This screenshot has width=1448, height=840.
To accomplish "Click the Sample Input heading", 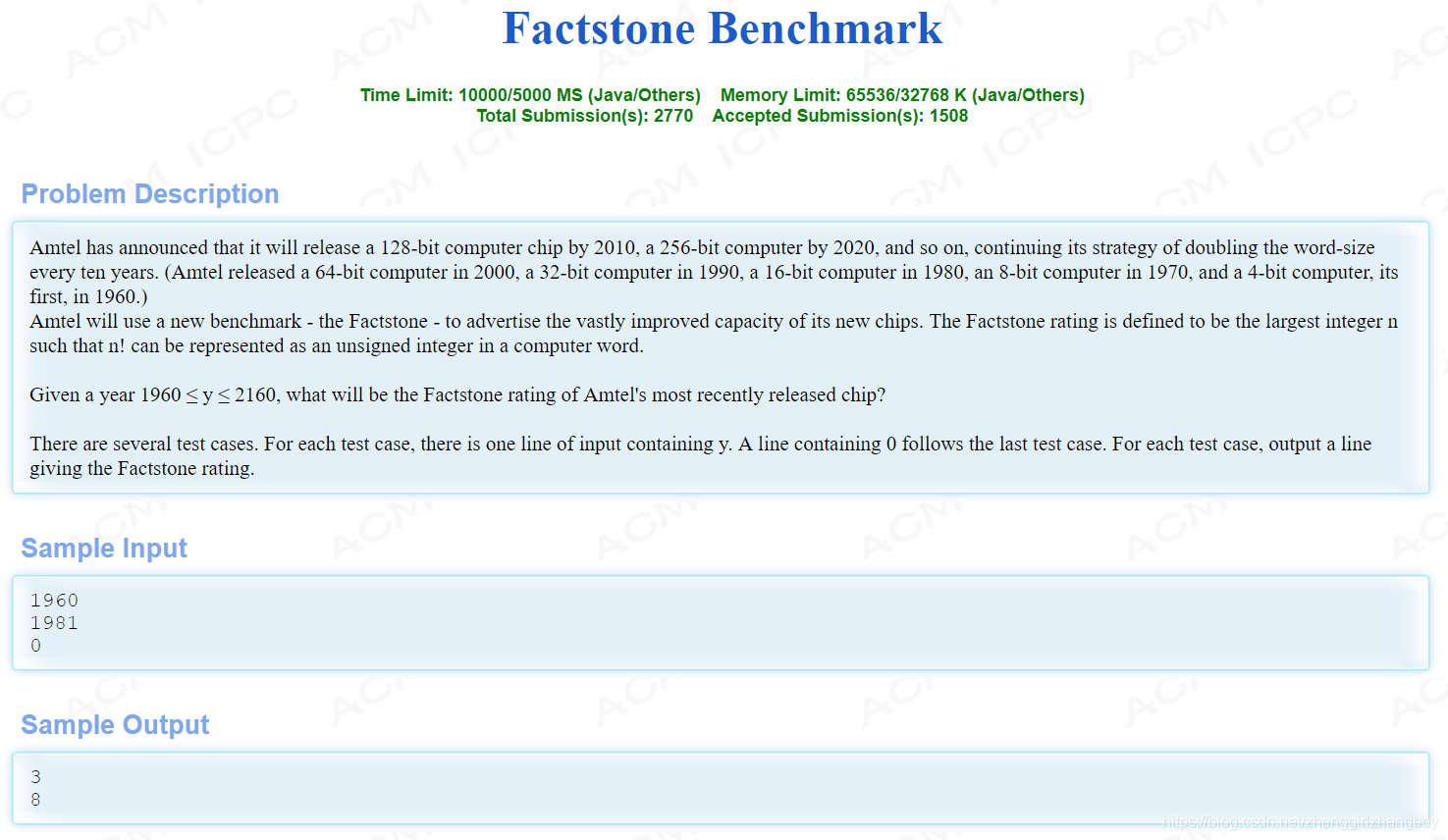I will 104,549.
